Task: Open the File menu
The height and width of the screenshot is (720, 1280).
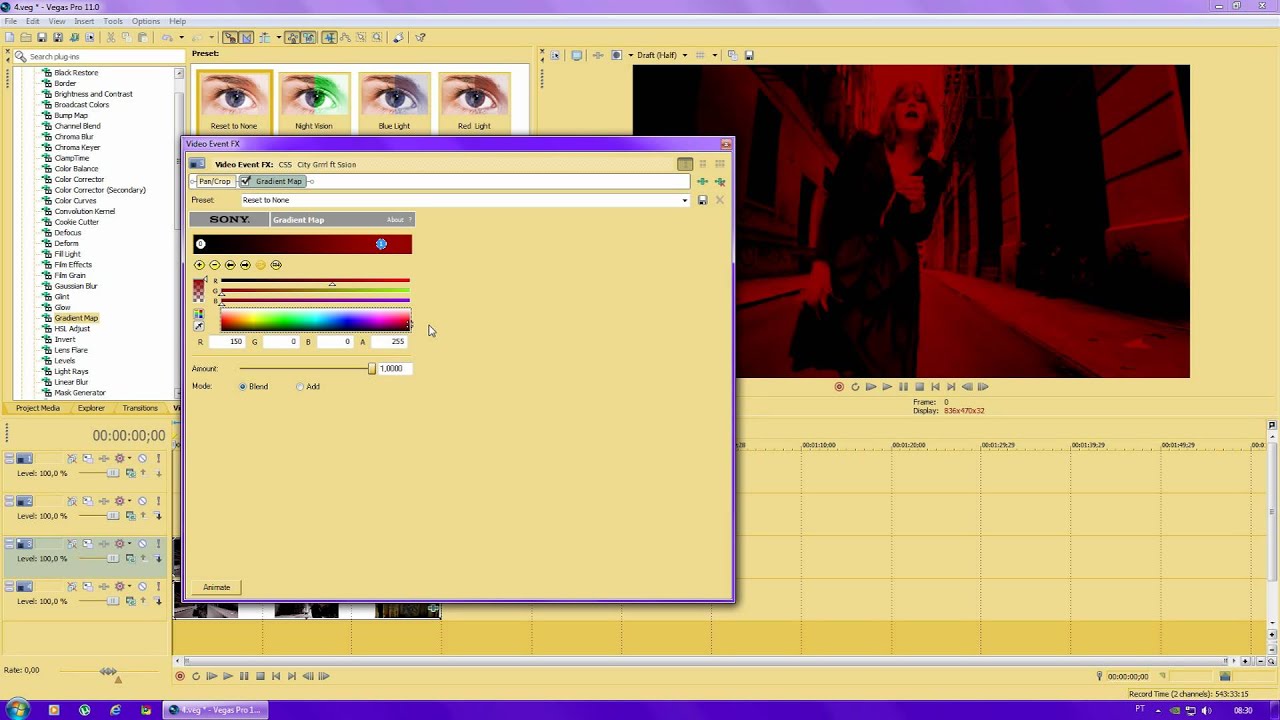Action: point(10,21)
